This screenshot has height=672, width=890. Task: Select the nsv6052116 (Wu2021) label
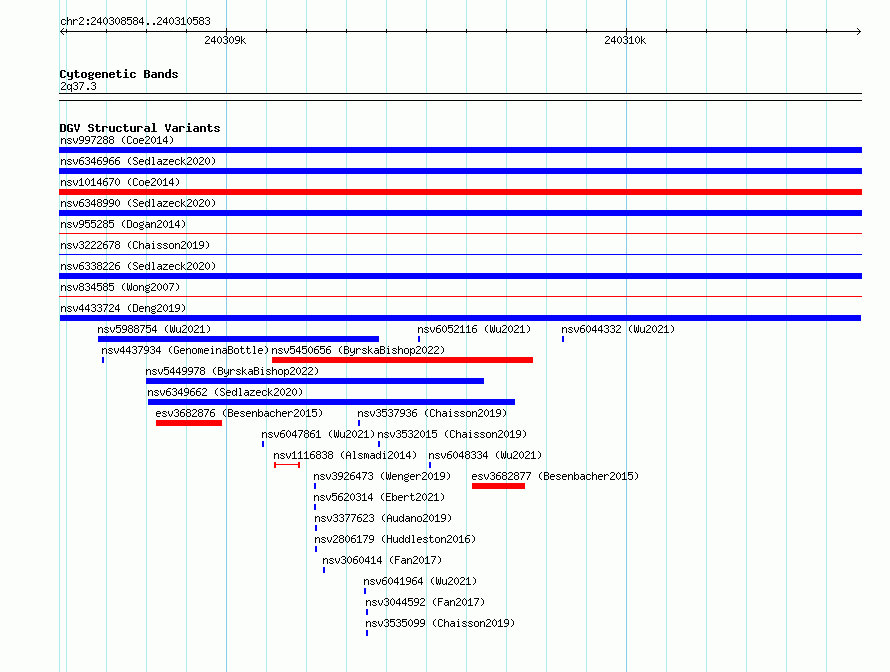(474, 329)
